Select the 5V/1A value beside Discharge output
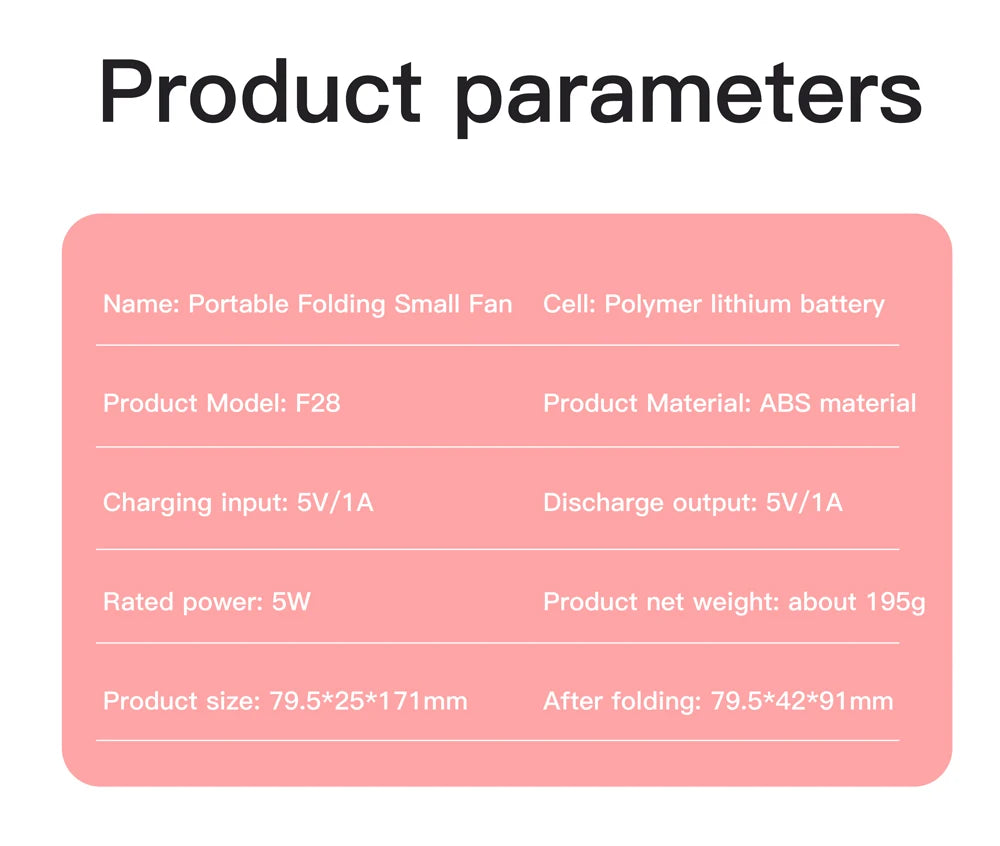This screenshot has width=1000, height=846. (x=804, y=502)
